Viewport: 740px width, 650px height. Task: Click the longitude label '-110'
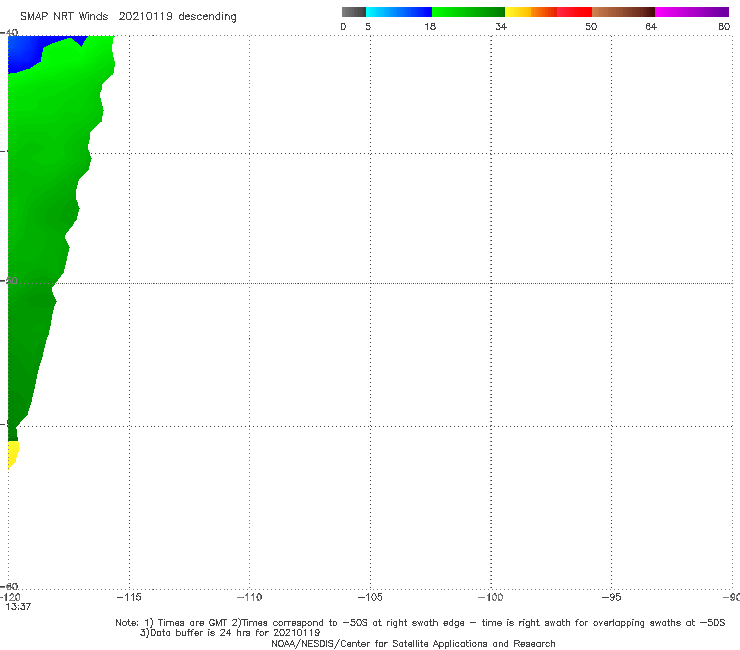click(x=249, y=597)
